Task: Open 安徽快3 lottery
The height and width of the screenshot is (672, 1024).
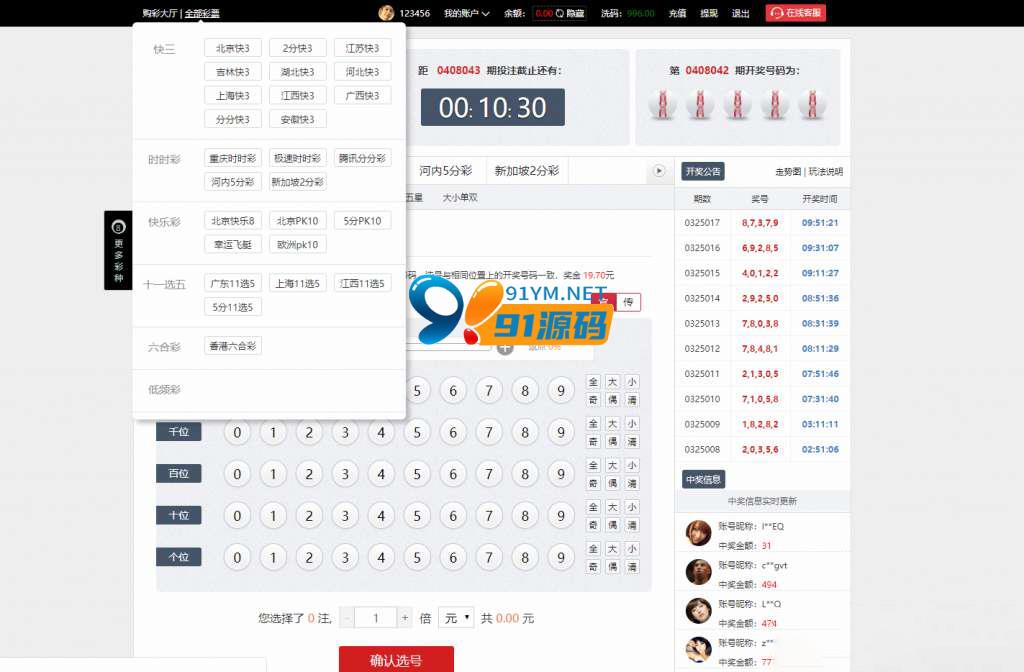Action: click(x=297, y=120)
